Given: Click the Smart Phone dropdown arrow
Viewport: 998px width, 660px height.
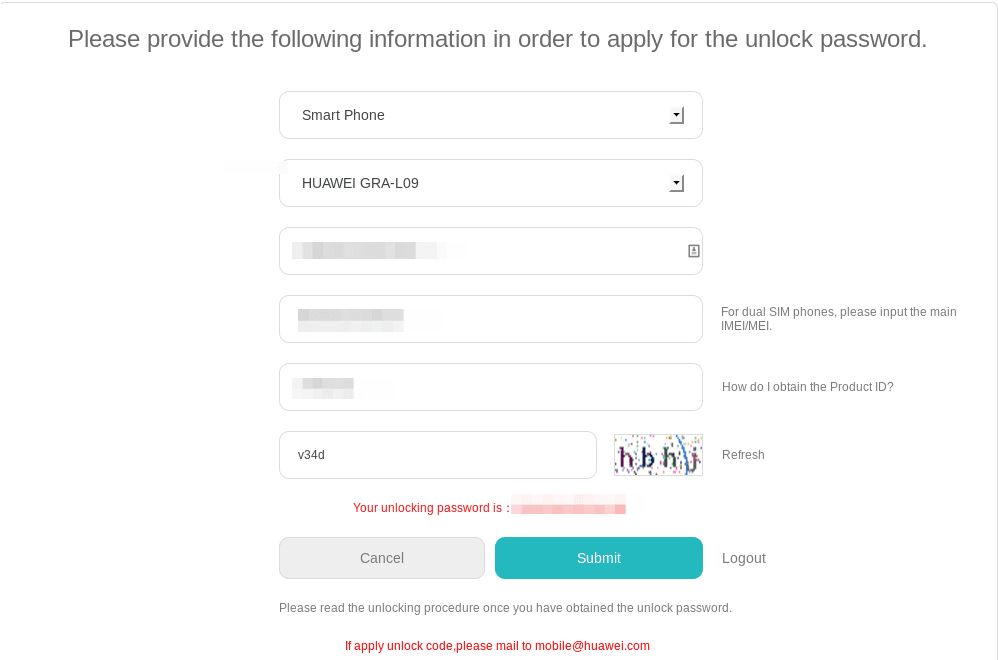Looking at the screenshot, I should pyautogui.click(x=677, y=115).
